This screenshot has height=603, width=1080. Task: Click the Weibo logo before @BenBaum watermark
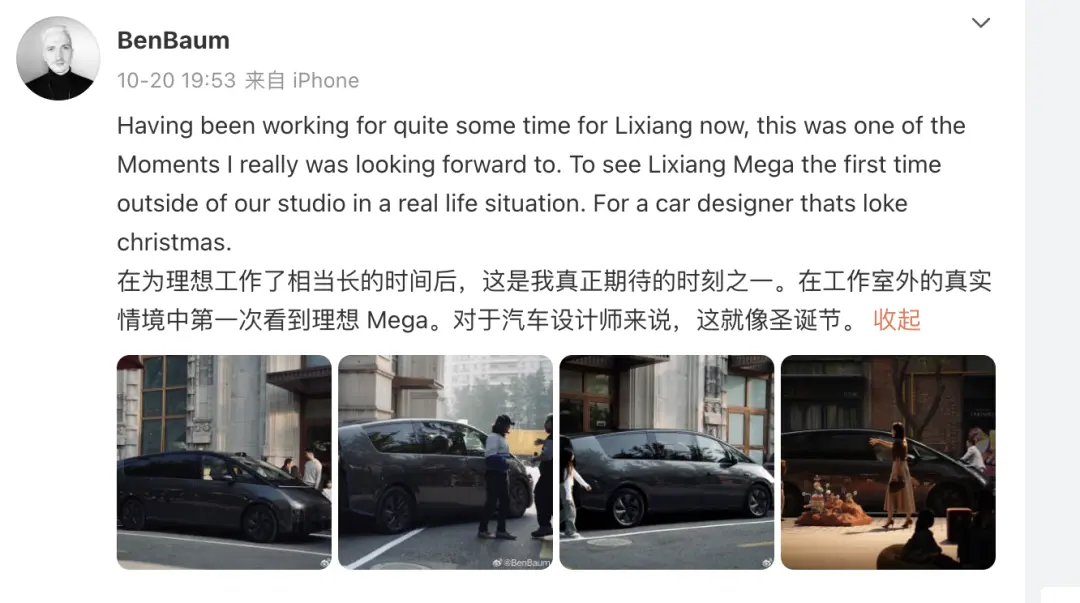[x=497, y=563]
